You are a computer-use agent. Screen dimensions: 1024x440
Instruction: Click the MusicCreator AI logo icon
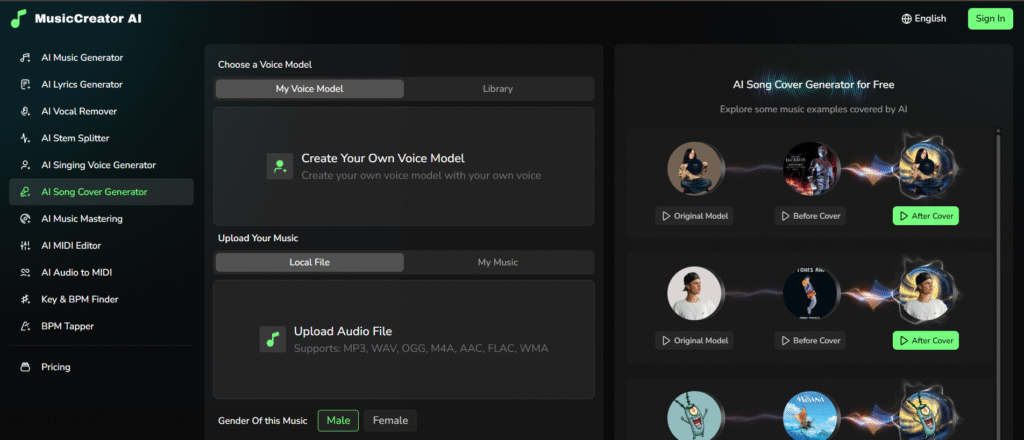pos(18,18)
